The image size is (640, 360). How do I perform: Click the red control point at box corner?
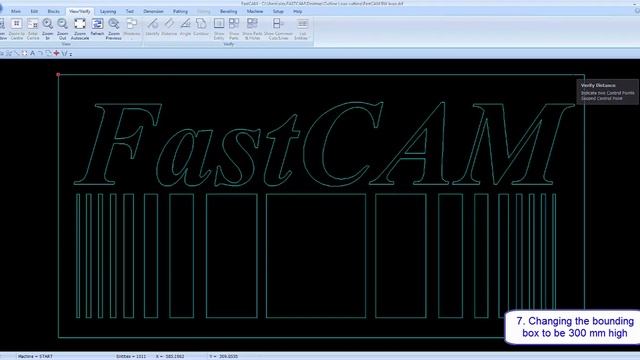tap(58, 75)
